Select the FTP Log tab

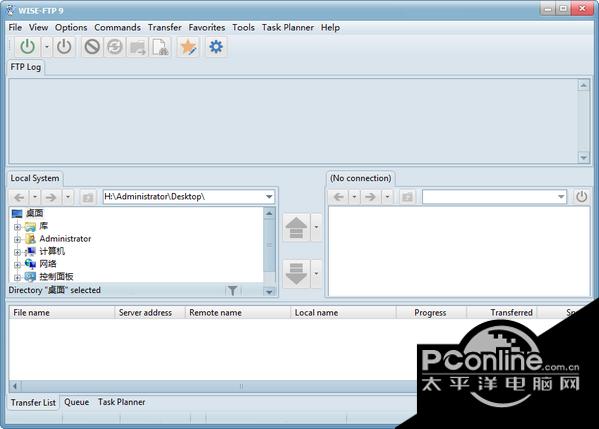click(x=26, y=67)
